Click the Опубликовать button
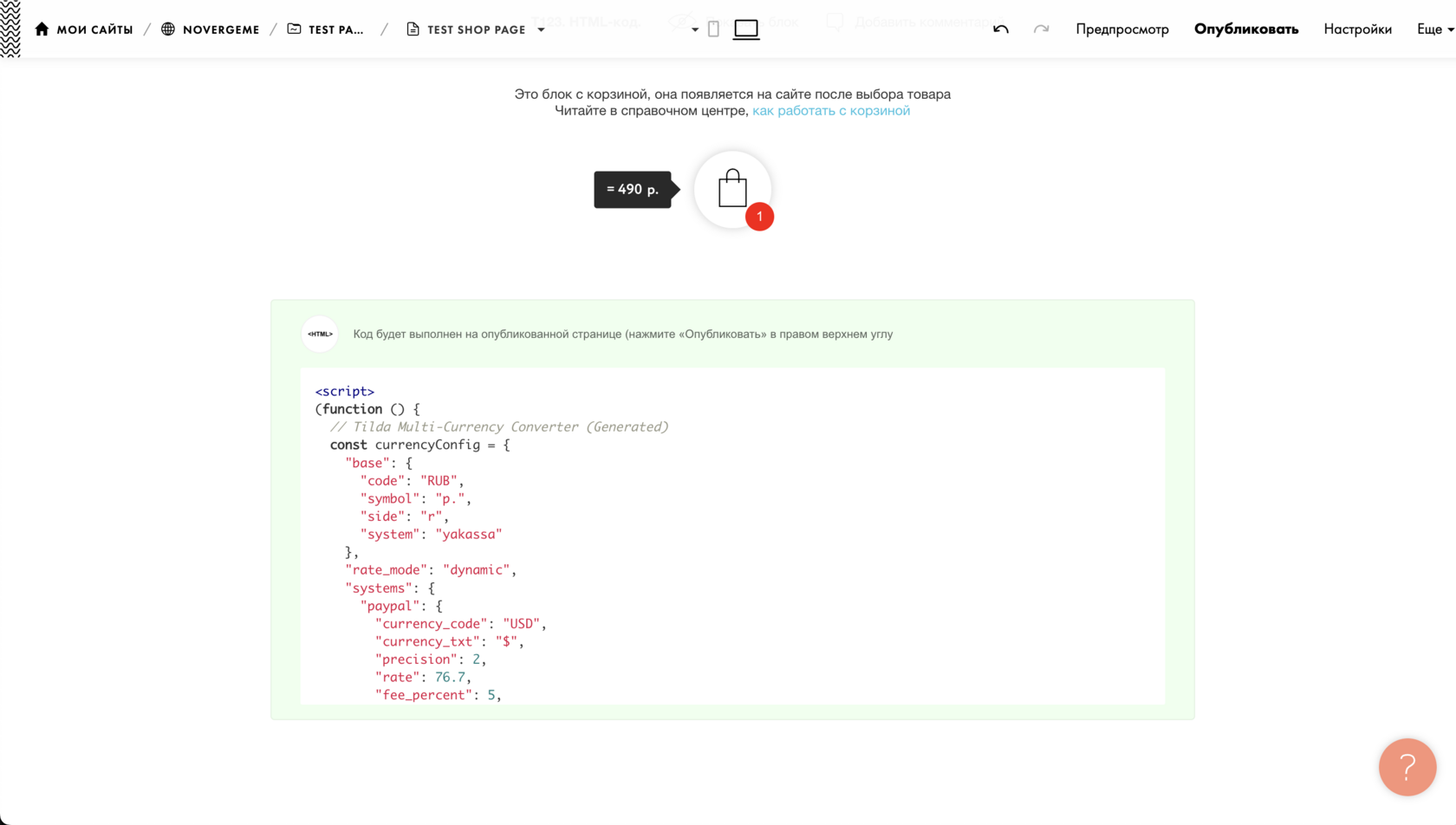This screenshot has width=1456, height=825. [1245, 29]
